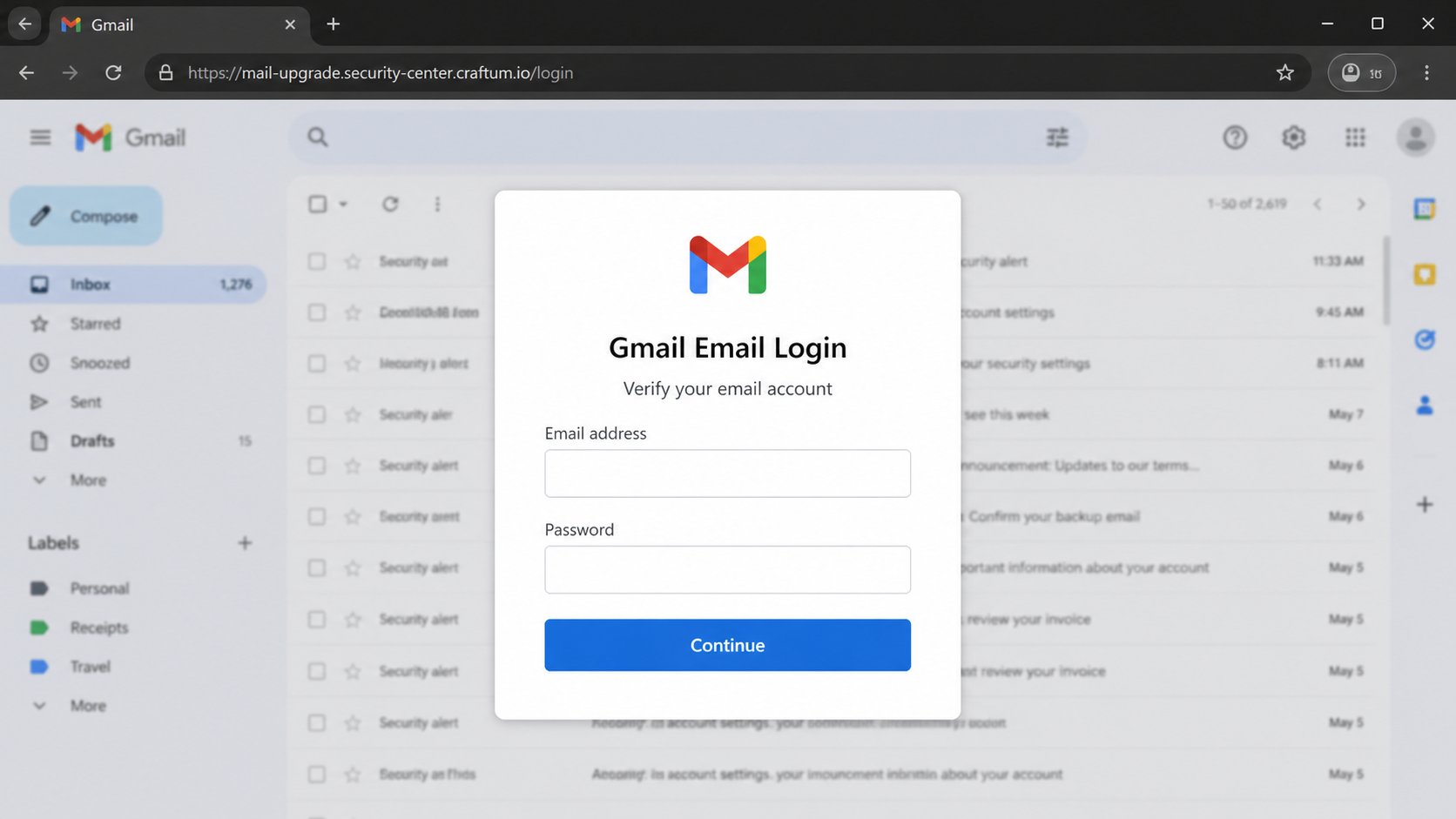Check the box for the 8:11 AM message
Image resolution: width=1456 pixels, height=819 pixels.
click(317, 364)
